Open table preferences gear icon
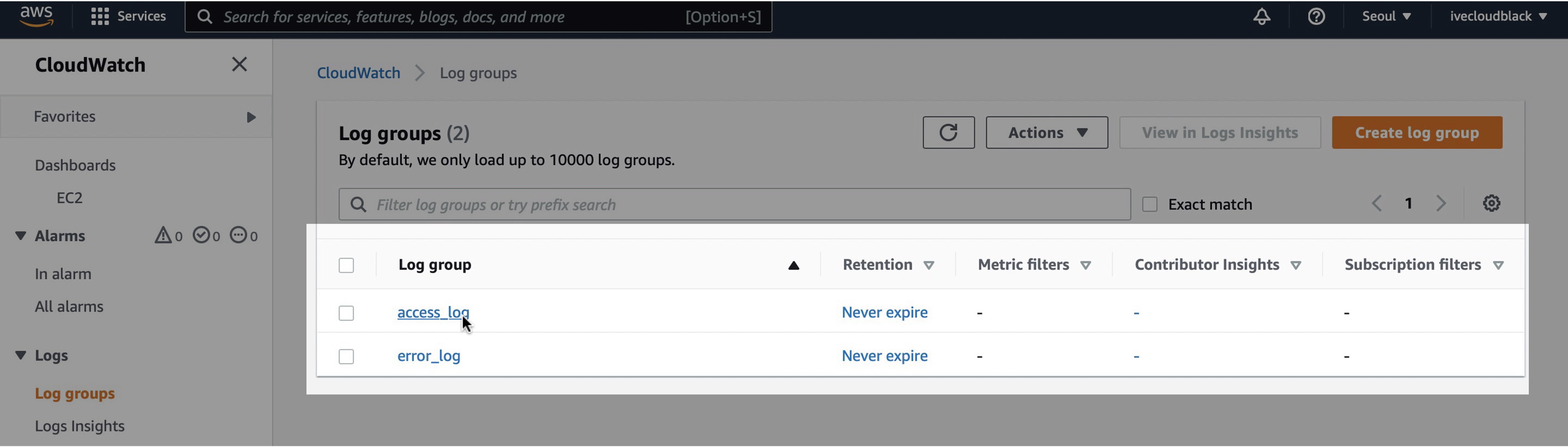 tap(1491, 204)
